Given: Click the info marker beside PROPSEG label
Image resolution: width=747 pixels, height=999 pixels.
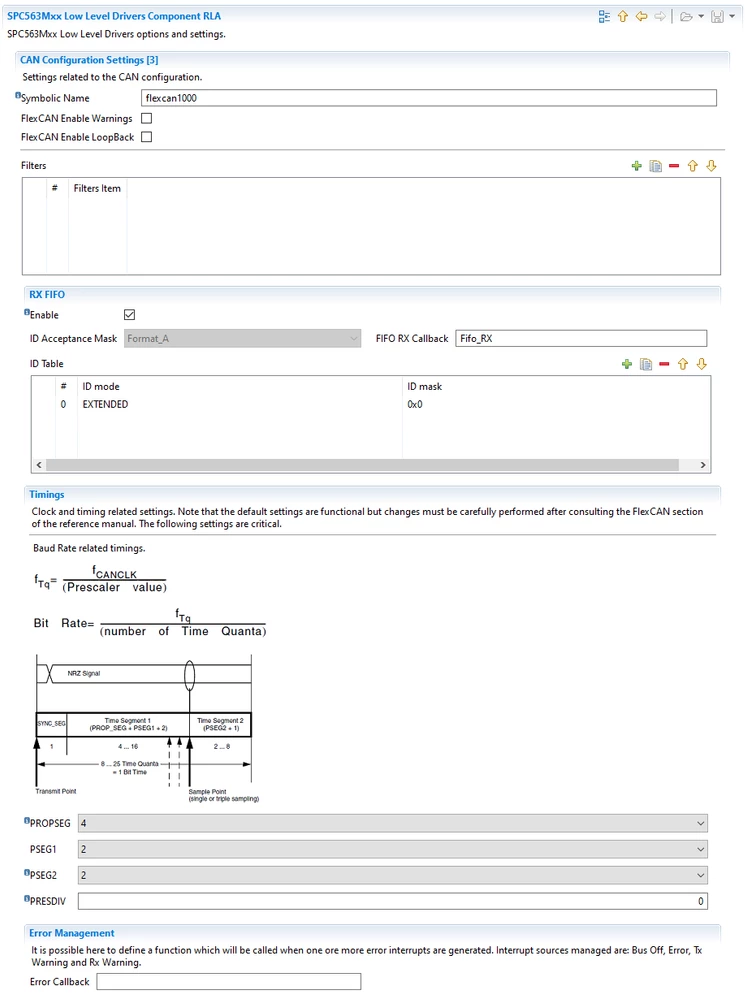Looking at the screenshot, I should point(27,821).
